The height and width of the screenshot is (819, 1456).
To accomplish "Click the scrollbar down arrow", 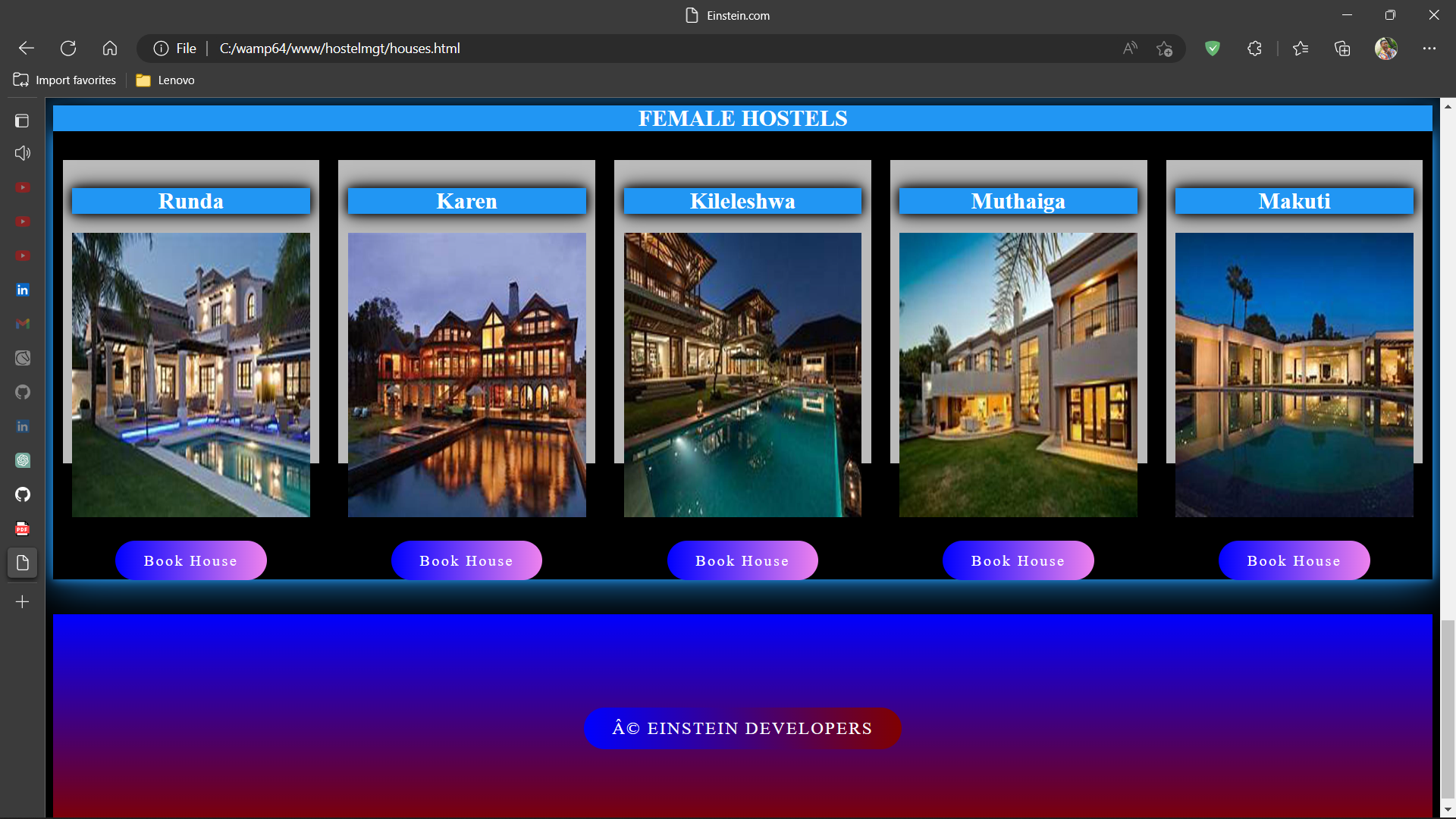I will tap(1448, 810).
